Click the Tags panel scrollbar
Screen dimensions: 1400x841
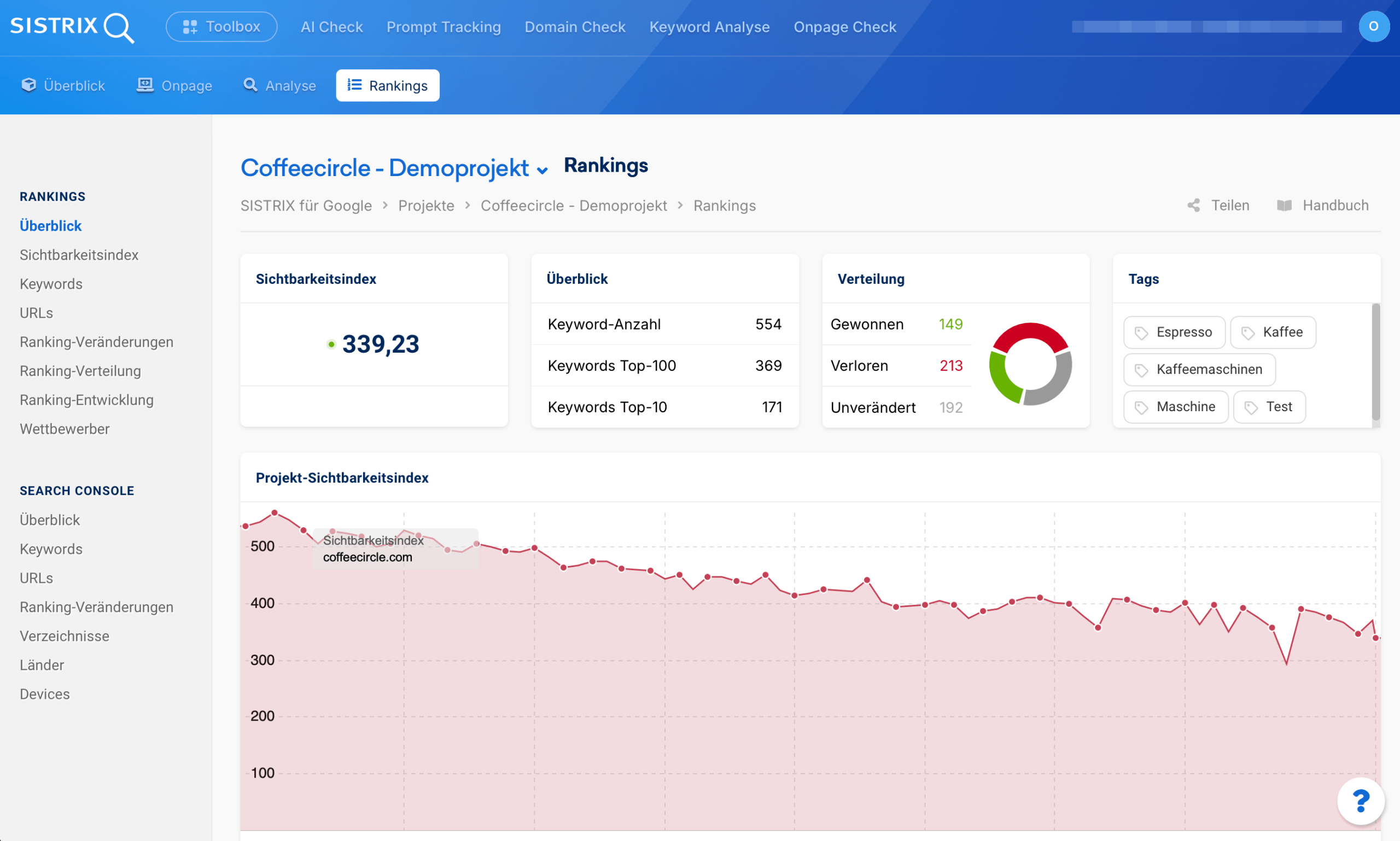1375,363
